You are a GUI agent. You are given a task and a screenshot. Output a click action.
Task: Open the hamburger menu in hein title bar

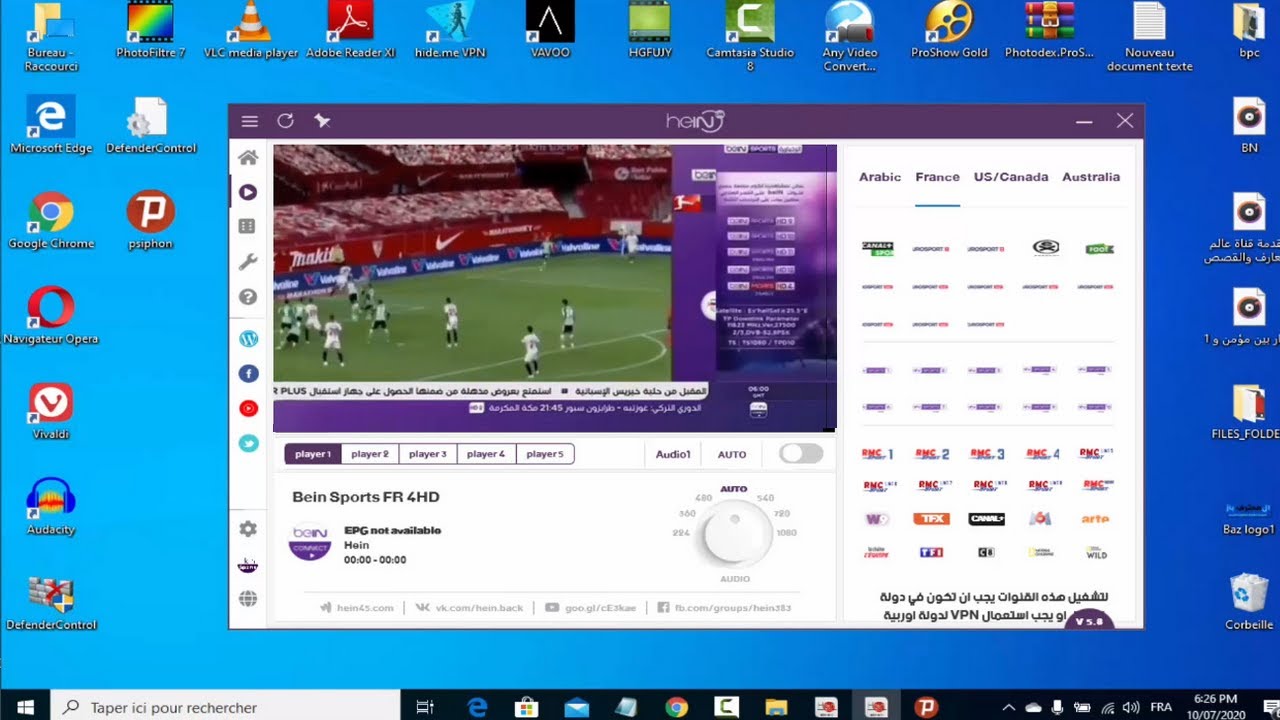click(x=250, y=121)
